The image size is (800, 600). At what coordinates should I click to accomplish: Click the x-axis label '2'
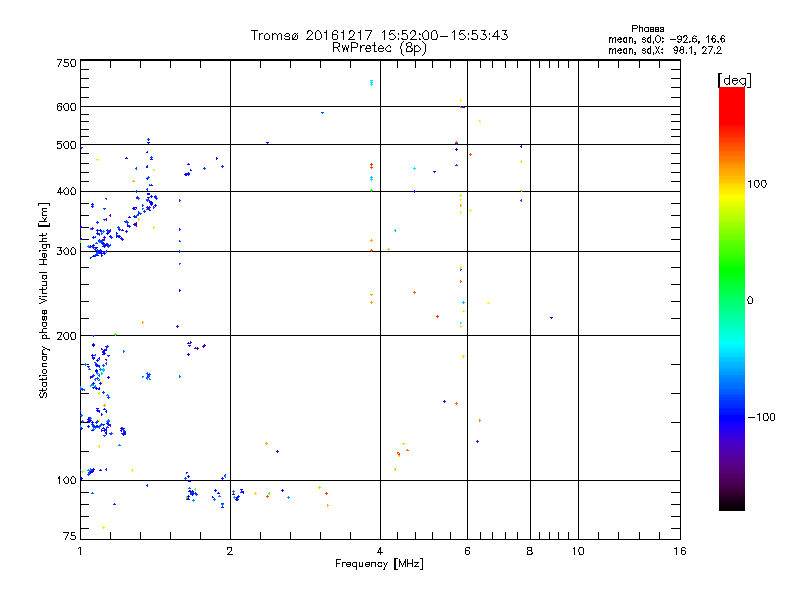coord(230,551)
